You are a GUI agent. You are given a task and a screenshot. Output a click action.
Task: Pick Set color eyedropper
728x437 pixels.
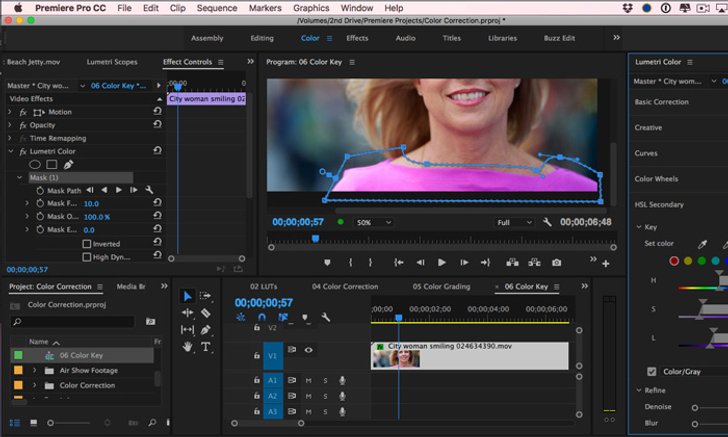point(702,244)
